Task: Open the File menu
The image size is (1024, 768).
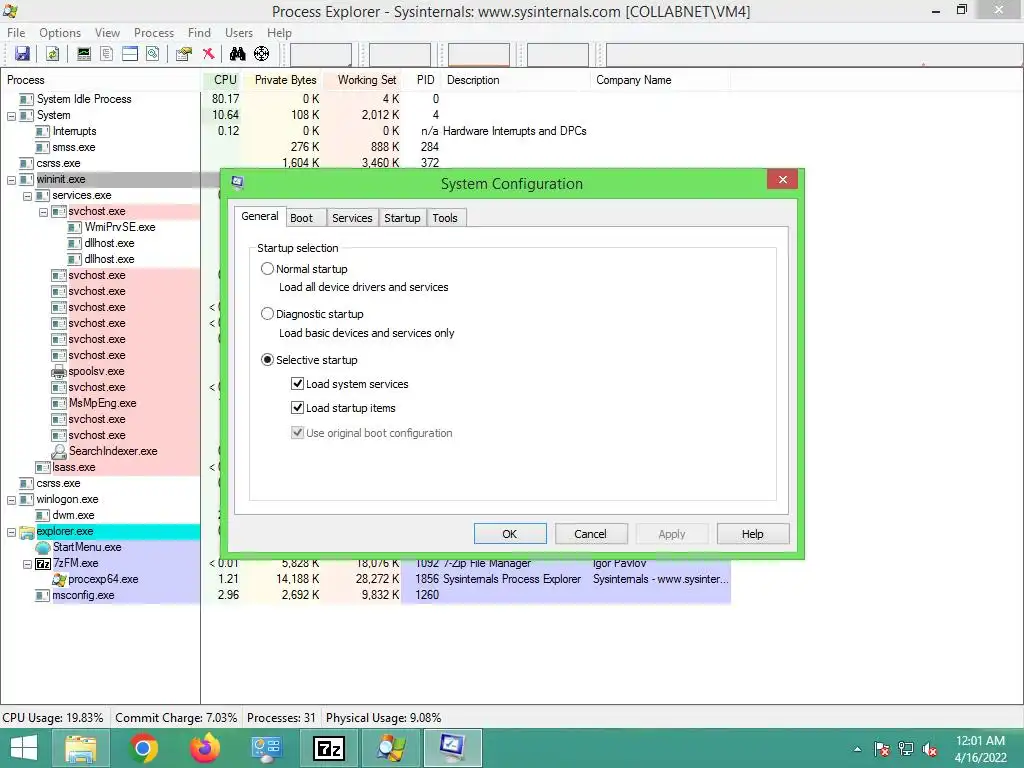Action: tap(16, 33)
